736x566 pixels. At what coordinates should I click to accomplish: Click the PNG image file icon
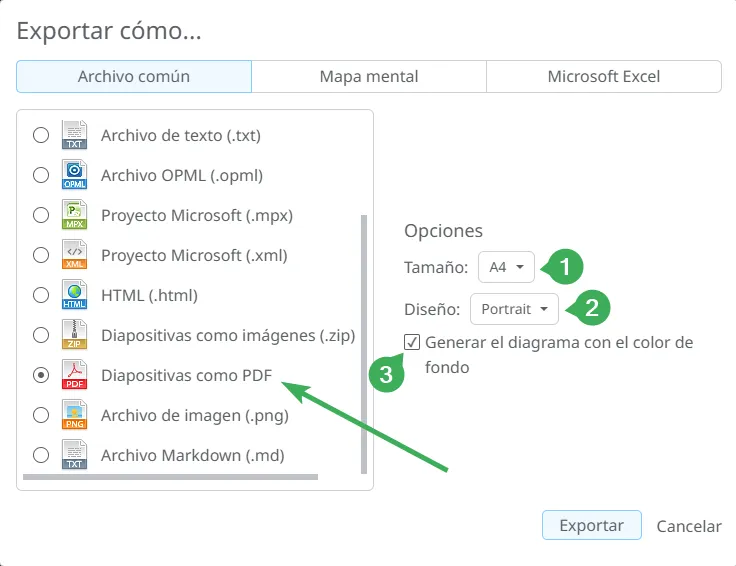point(74,414)
